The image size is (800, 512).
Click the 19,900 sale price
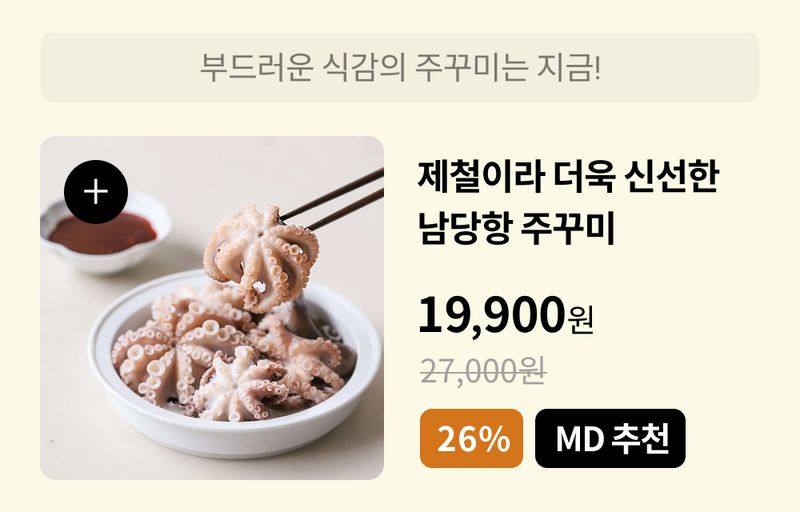[x=490, y=315]
